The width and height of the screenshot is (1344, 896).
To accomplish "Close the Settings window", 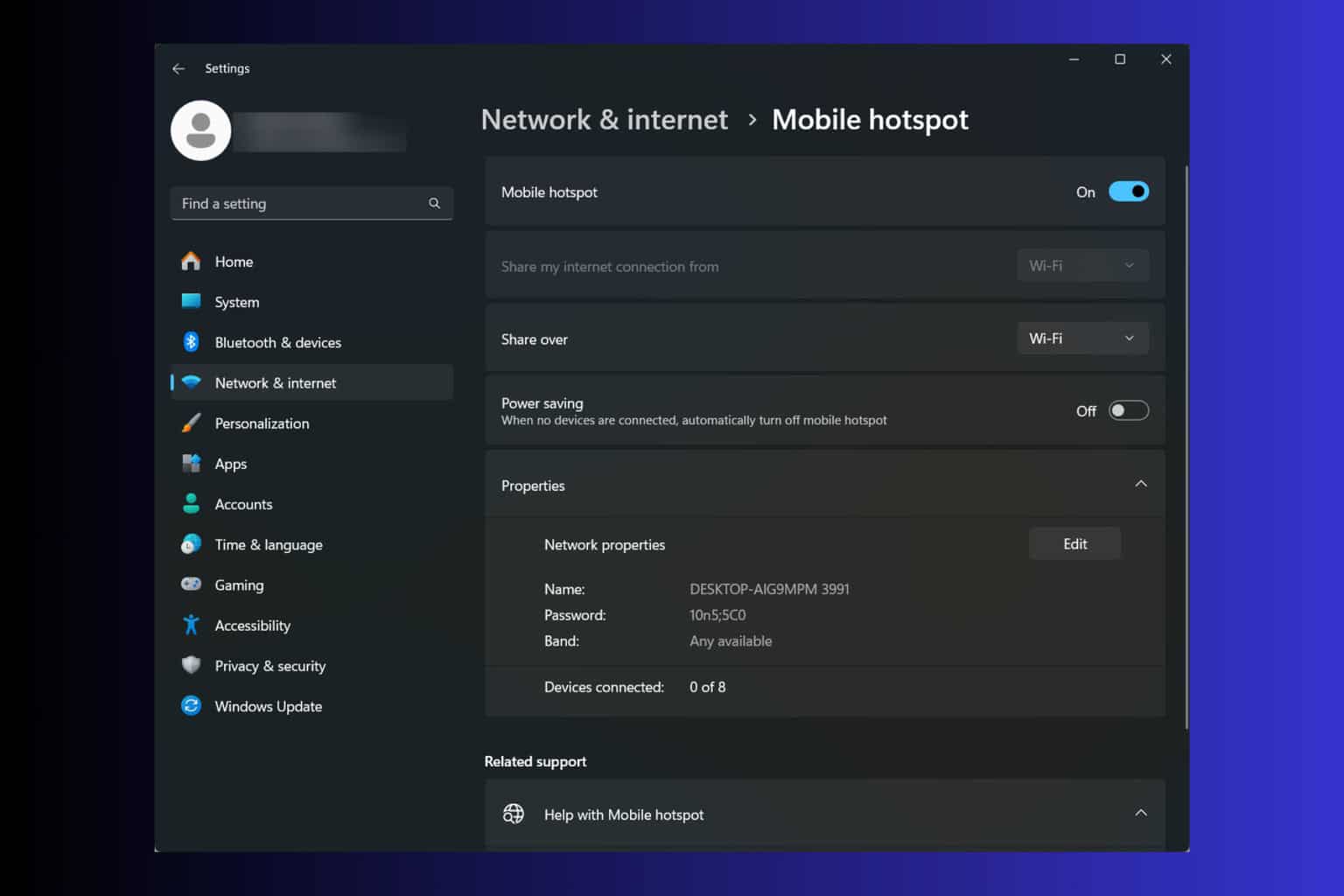I will pos(1165,59).
